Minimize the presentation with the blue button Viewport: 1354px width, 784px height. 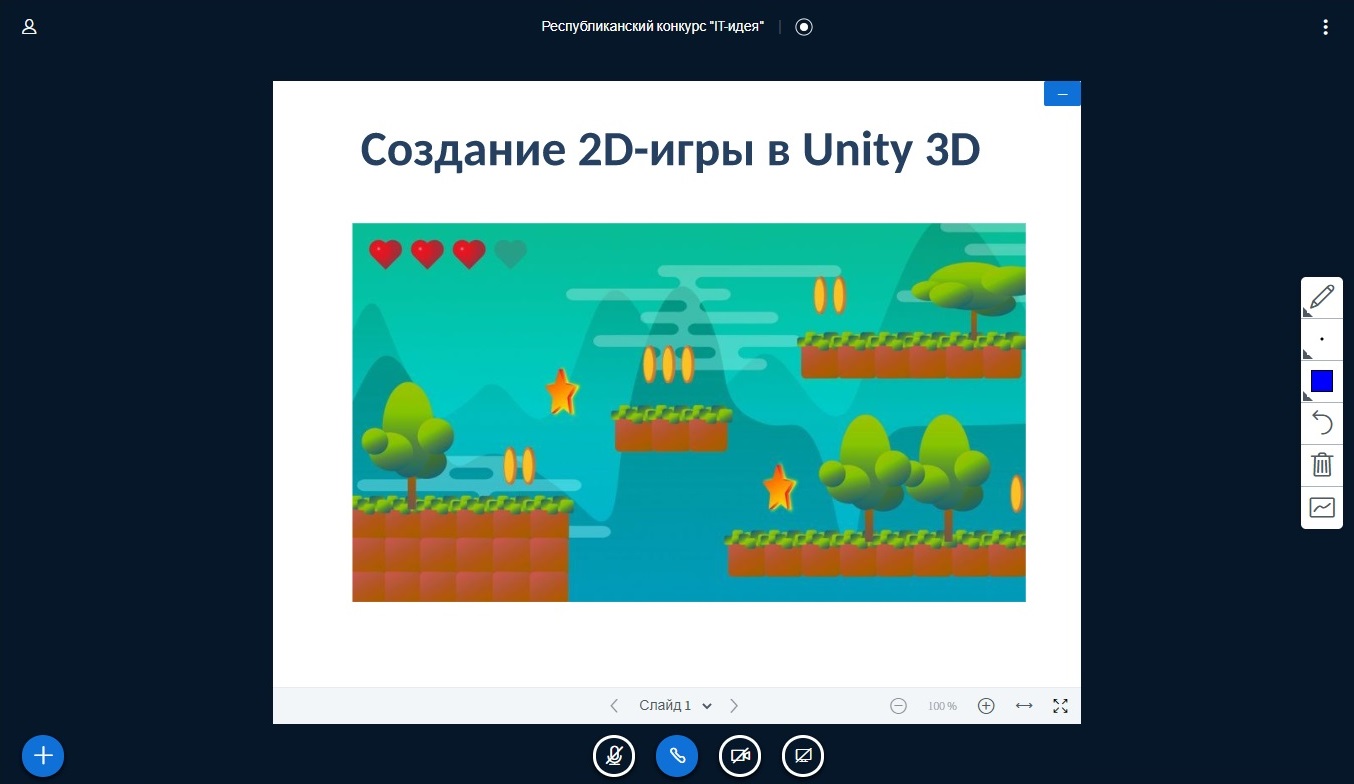pos(1062,94)
